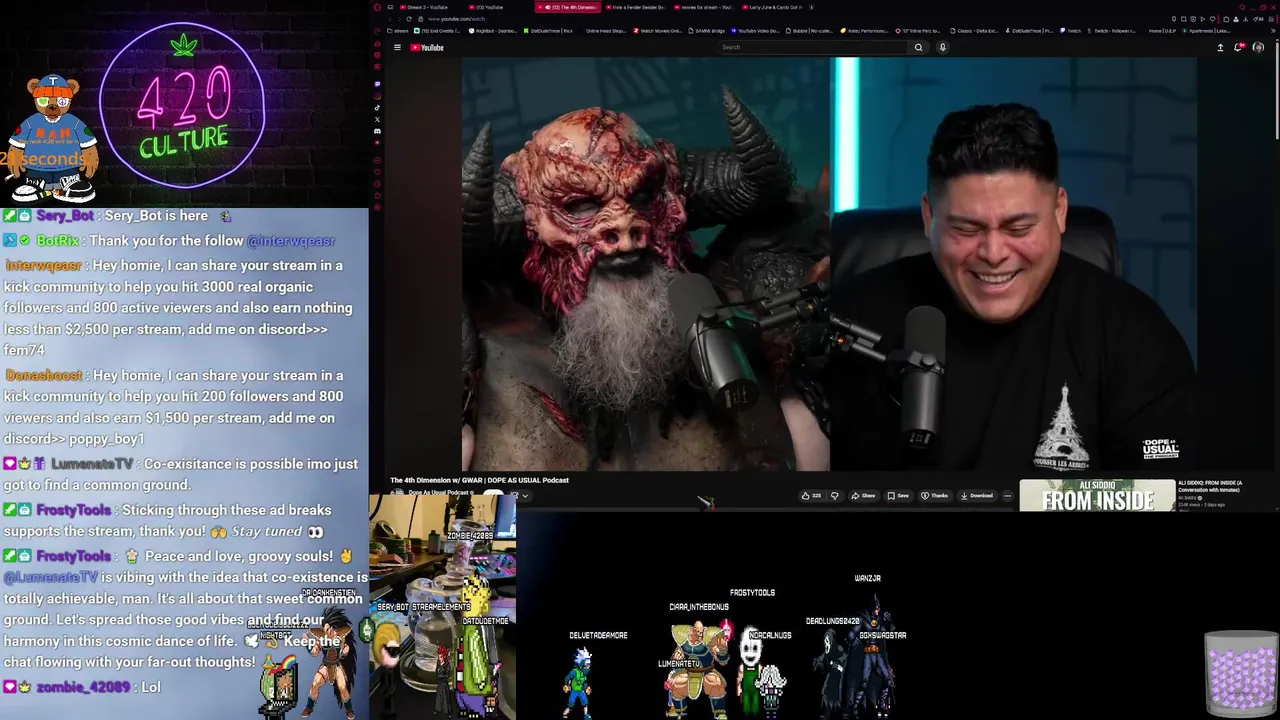
Task: Open the YouTube Create upload icon
Action: [x=1220, y=47]
